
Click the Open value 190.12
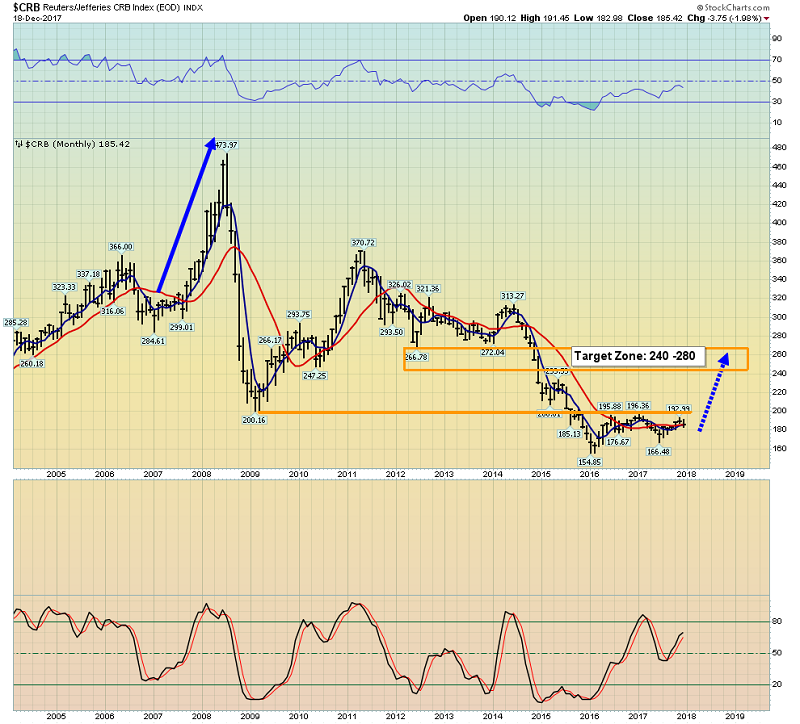503,18
